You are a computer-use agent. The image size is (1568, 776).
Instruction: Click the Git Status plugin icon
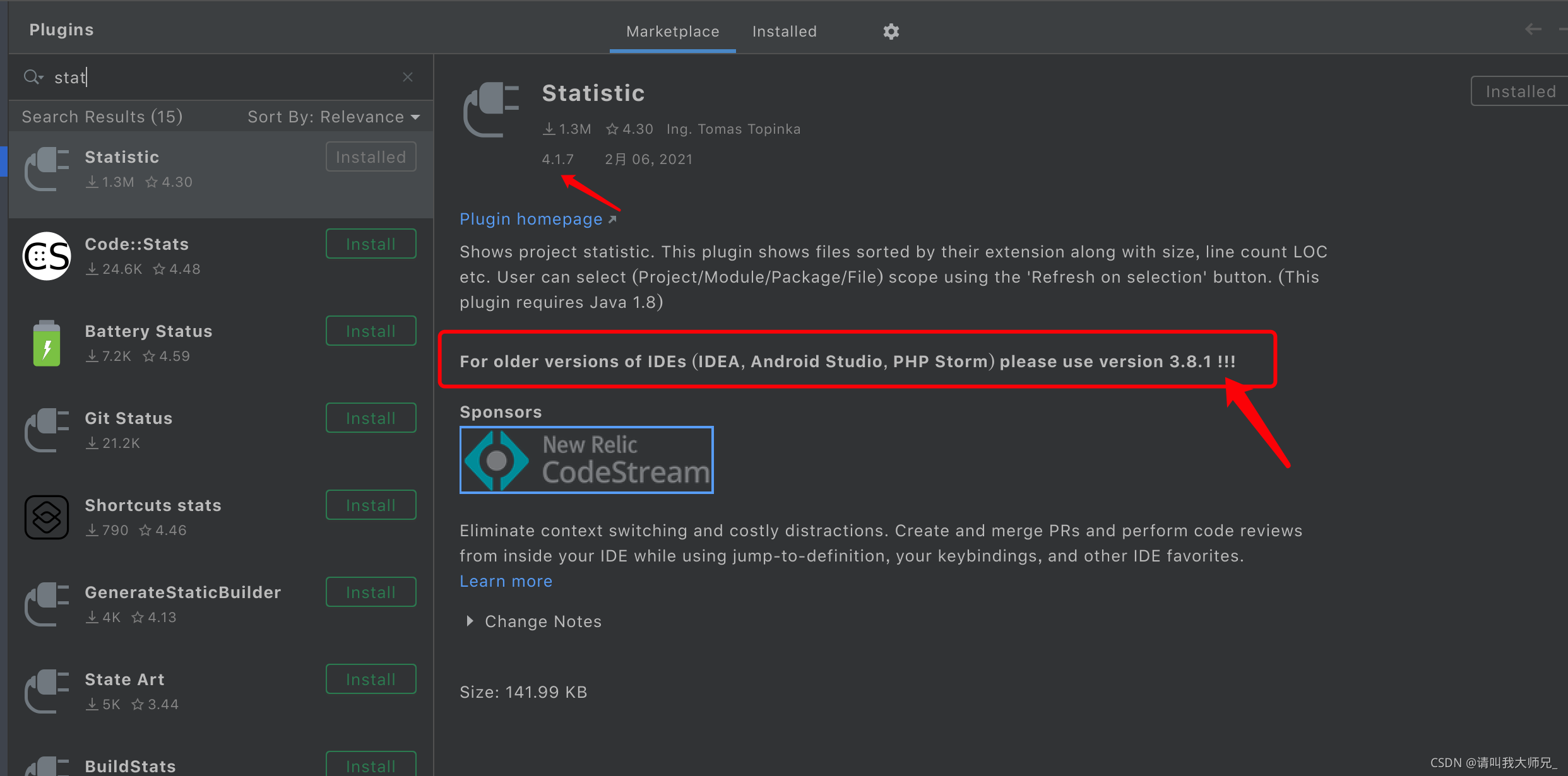coord(46,430)
